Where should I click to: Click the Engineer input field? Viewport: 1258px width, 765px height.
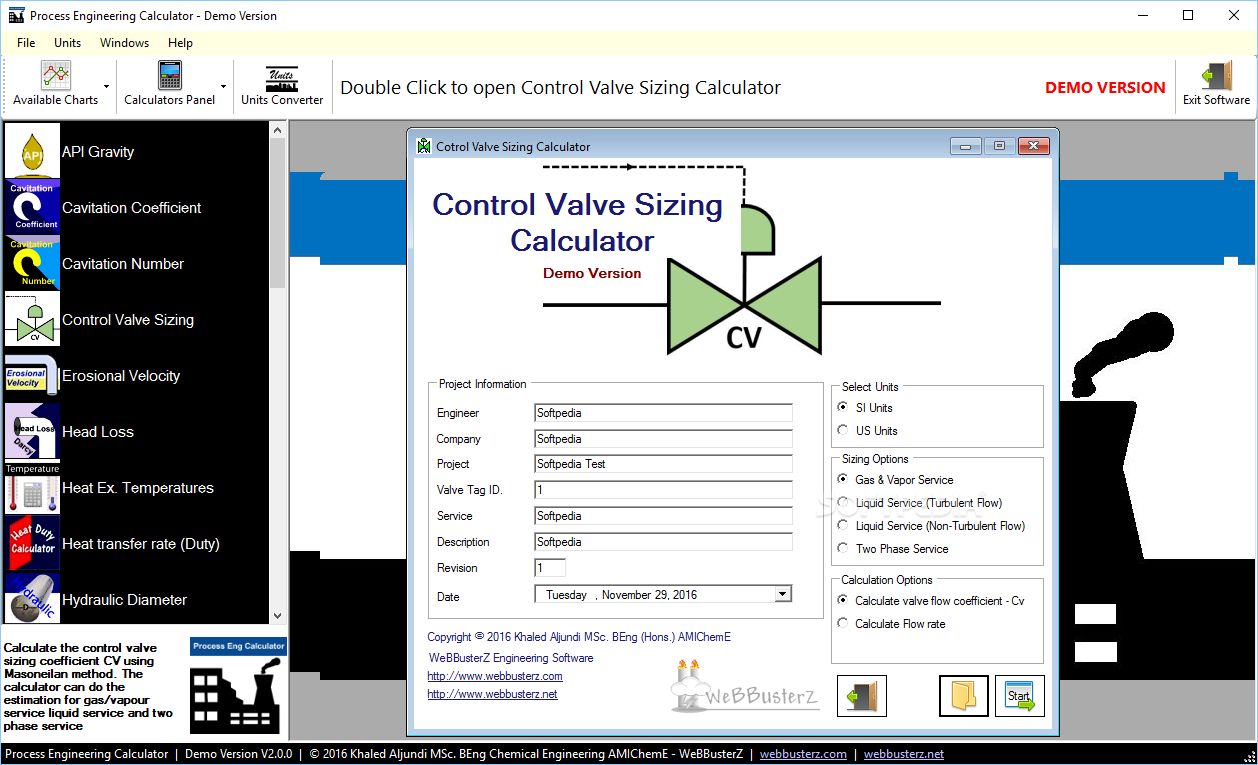(x=663, y=413)
